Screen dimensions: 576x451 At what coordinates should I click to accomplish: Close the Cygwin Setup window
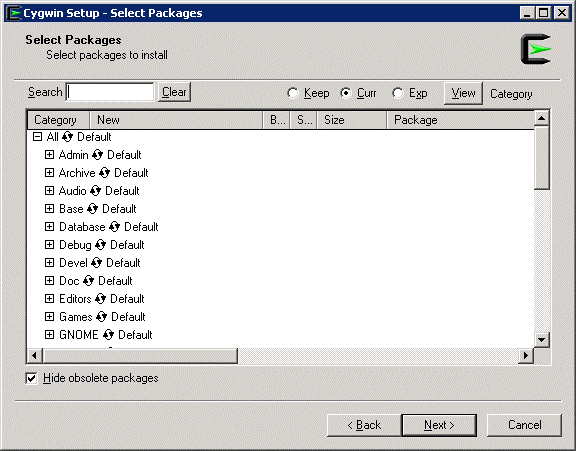tap(562, 13)
